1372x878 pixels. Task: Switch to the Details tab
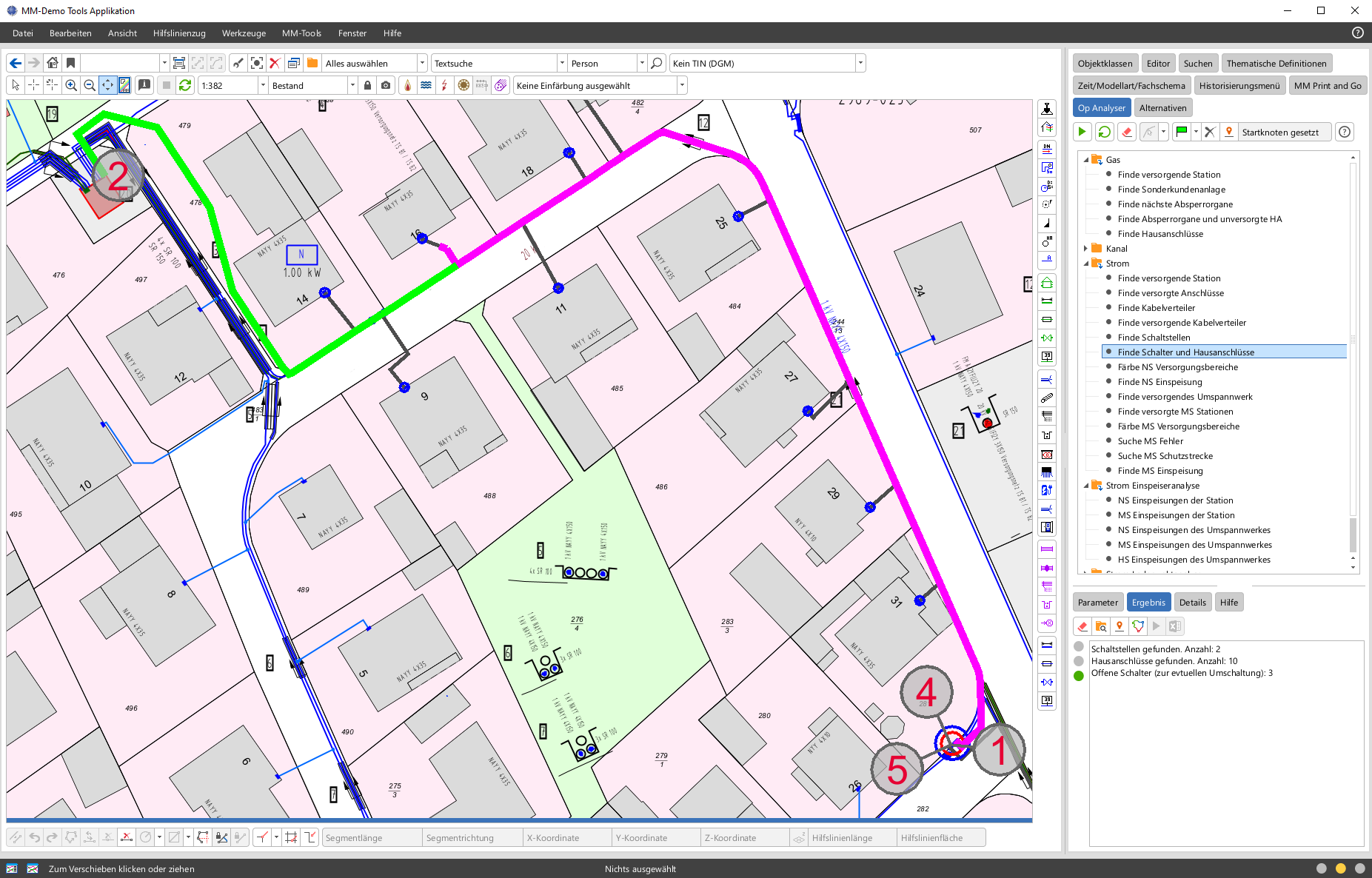[x=1192, y=602]
